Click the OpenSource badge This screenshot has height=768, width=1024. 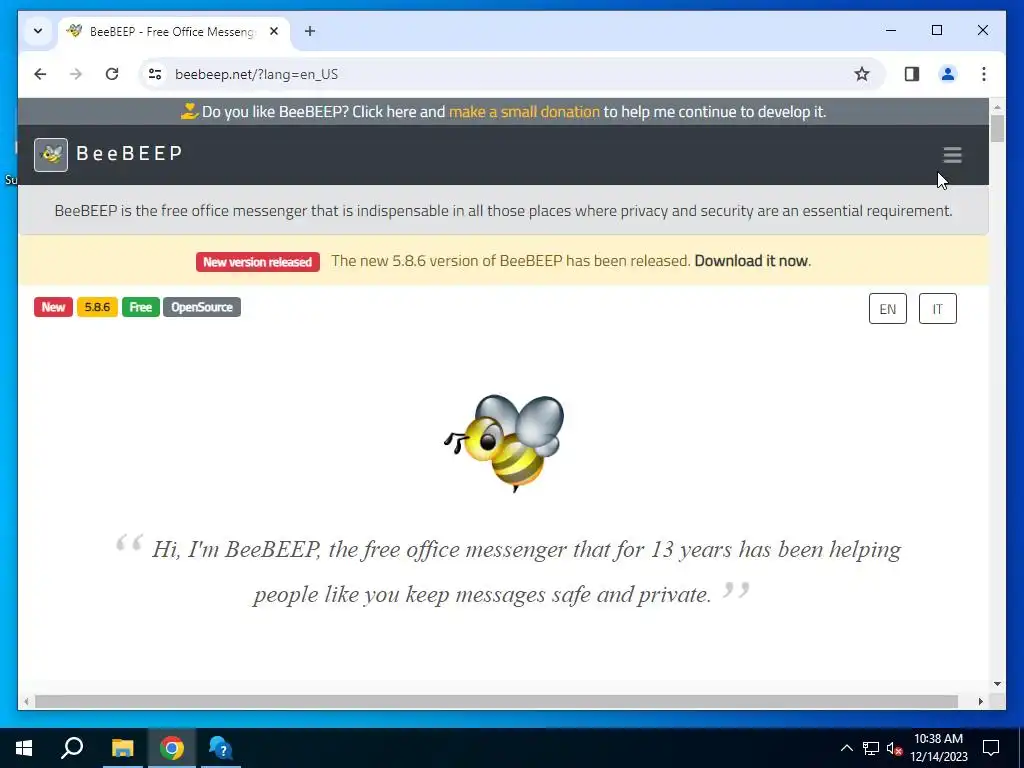point(202,307)
